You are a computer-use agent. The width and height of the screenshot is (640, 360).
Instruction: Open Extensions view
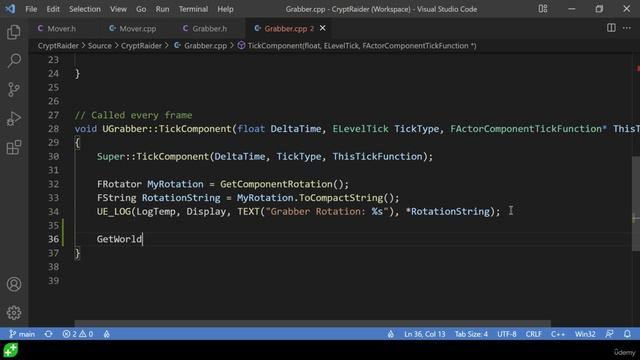pos(13,147)
